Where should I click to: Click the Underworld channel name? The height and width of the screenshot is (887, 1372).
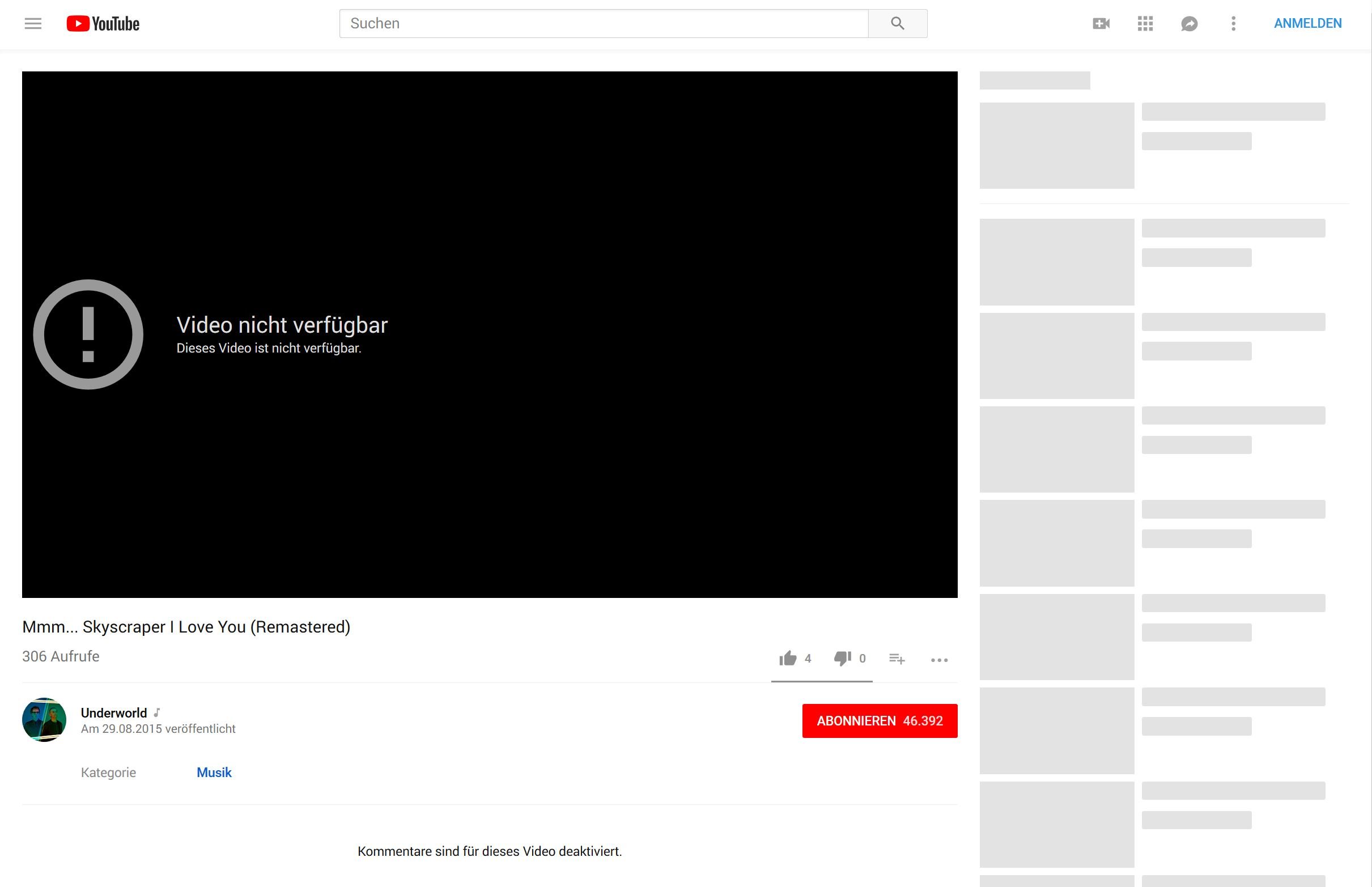click(x=114, y=712)
